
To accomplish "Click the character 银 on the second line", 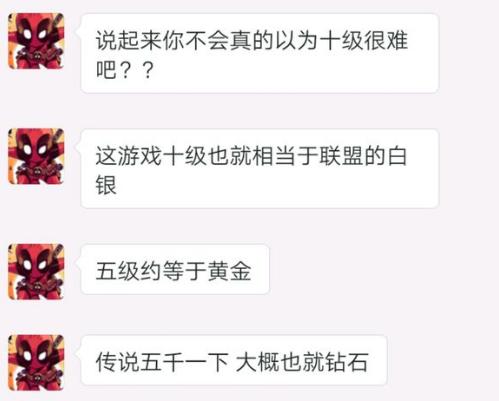I will [106, 185].
